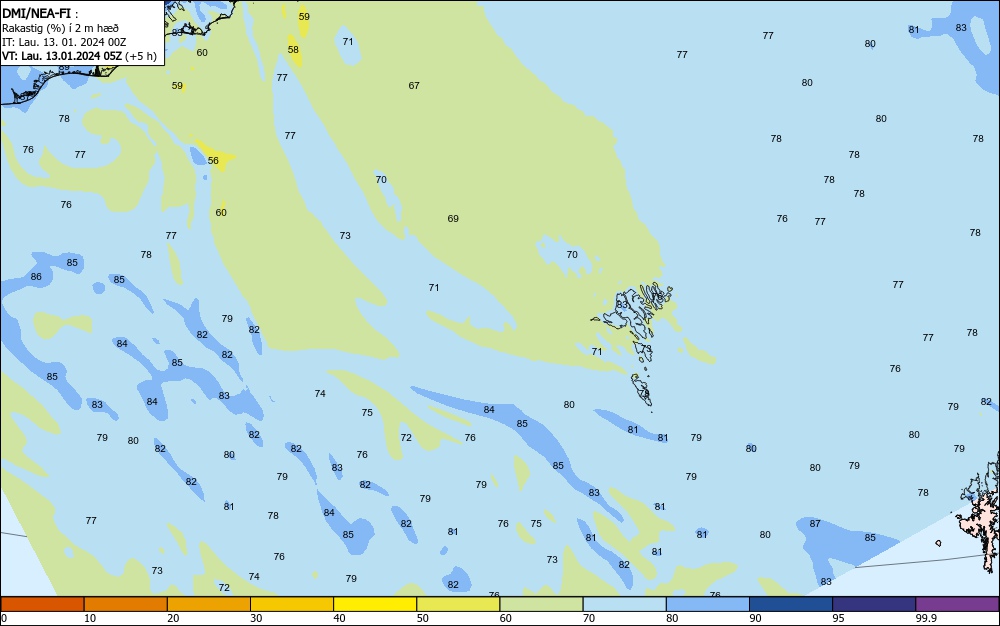Select the medium blue 80–90 legend swatch

tap(708, 604)
